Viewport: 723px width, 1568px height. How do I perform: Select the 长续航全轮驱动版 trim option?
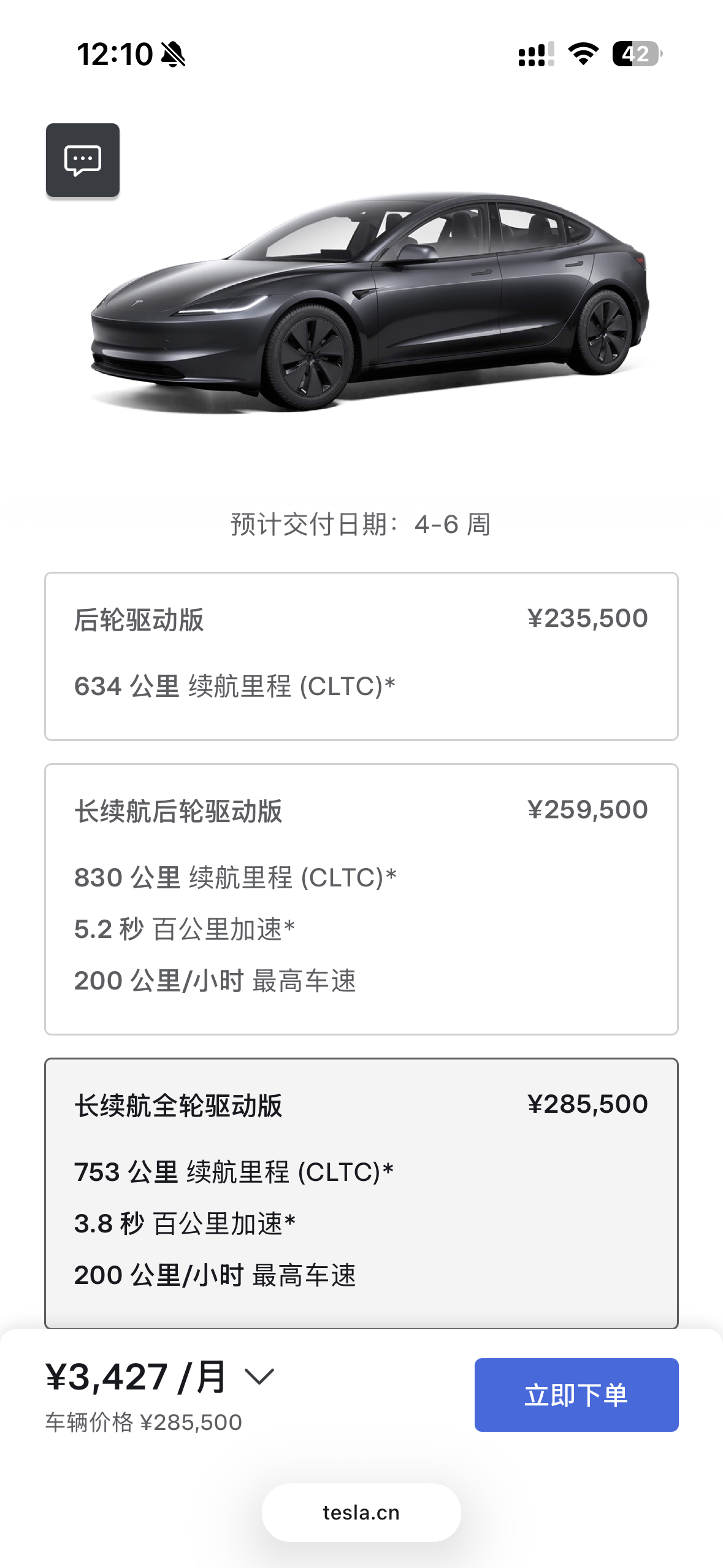pyautogui.click(x=361, y=1193)
